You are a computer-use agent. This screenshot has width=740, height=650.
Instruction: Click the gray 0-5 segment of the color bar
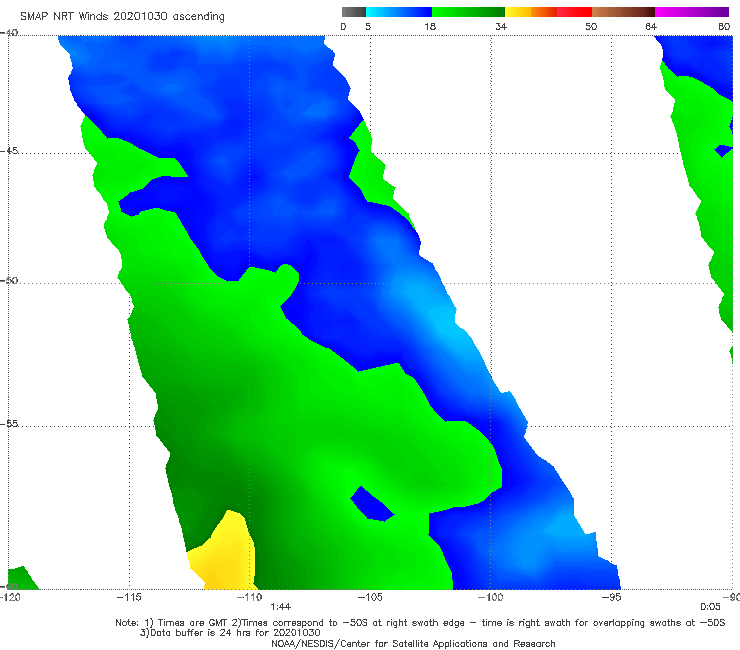click(x=354, y=12)
